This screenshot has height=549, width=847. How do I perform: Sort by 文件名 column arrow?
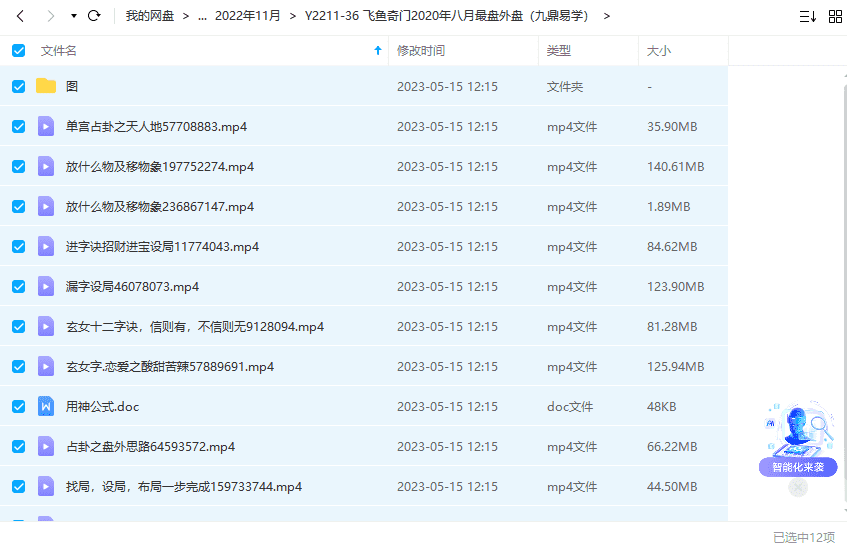click(x=377, y=51)
